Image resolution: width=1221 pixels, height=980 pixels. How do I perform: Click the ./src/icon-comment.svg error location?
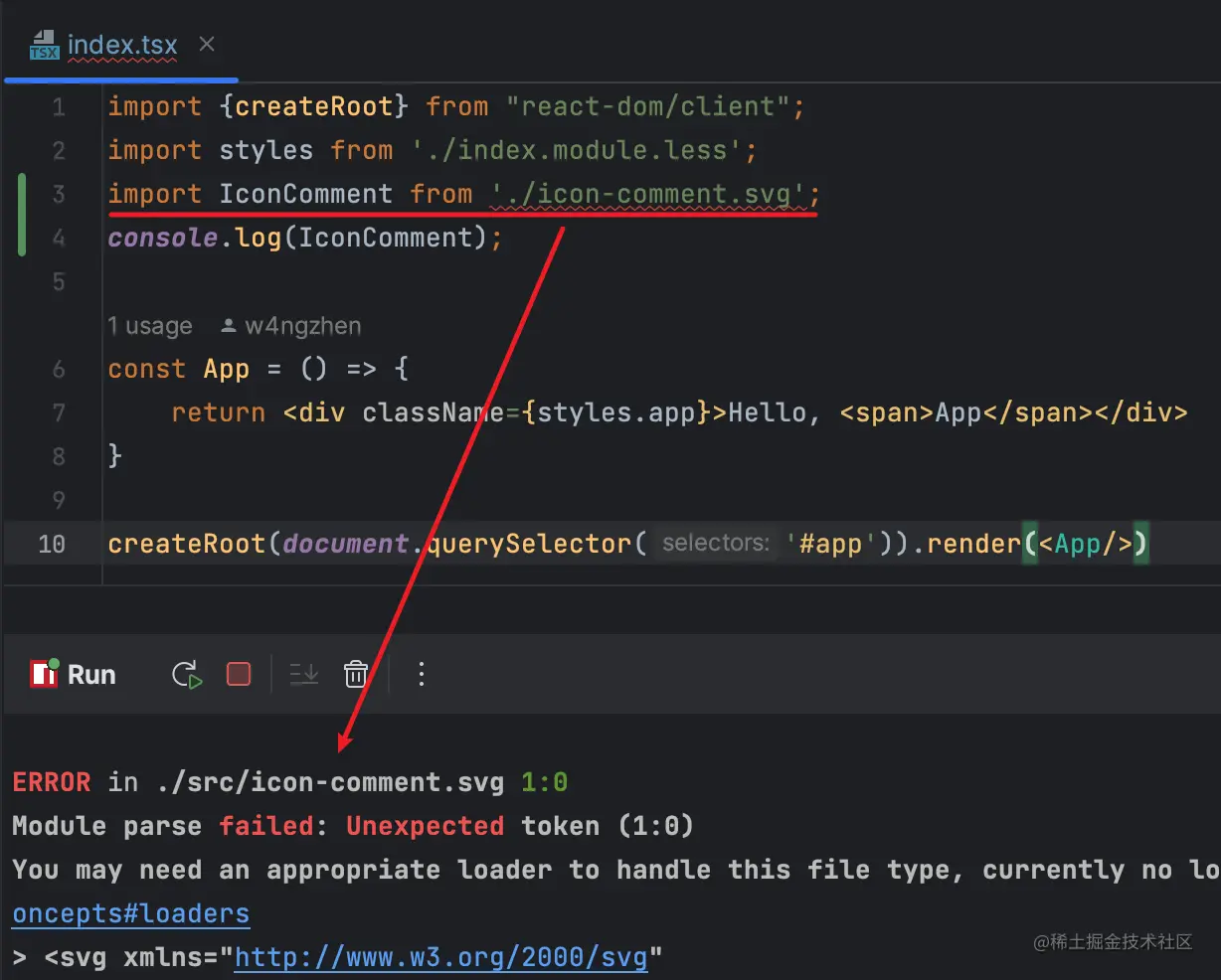331,781
